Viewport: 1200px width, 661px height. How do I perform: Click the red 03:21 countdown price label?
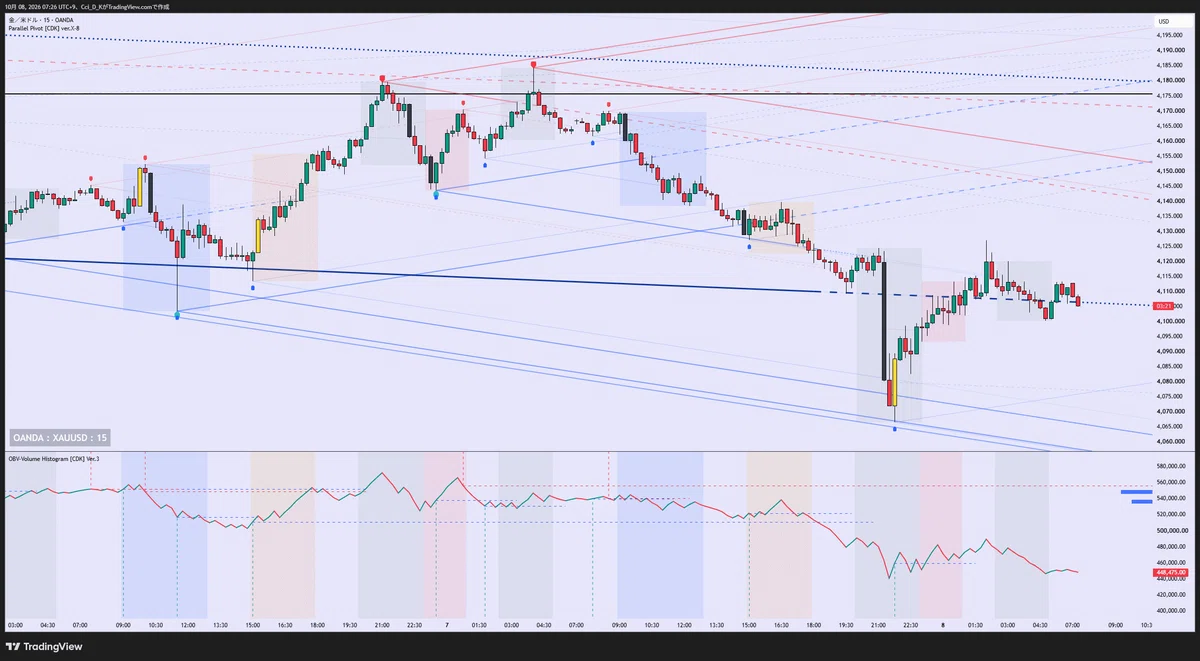click(1163, 305)
